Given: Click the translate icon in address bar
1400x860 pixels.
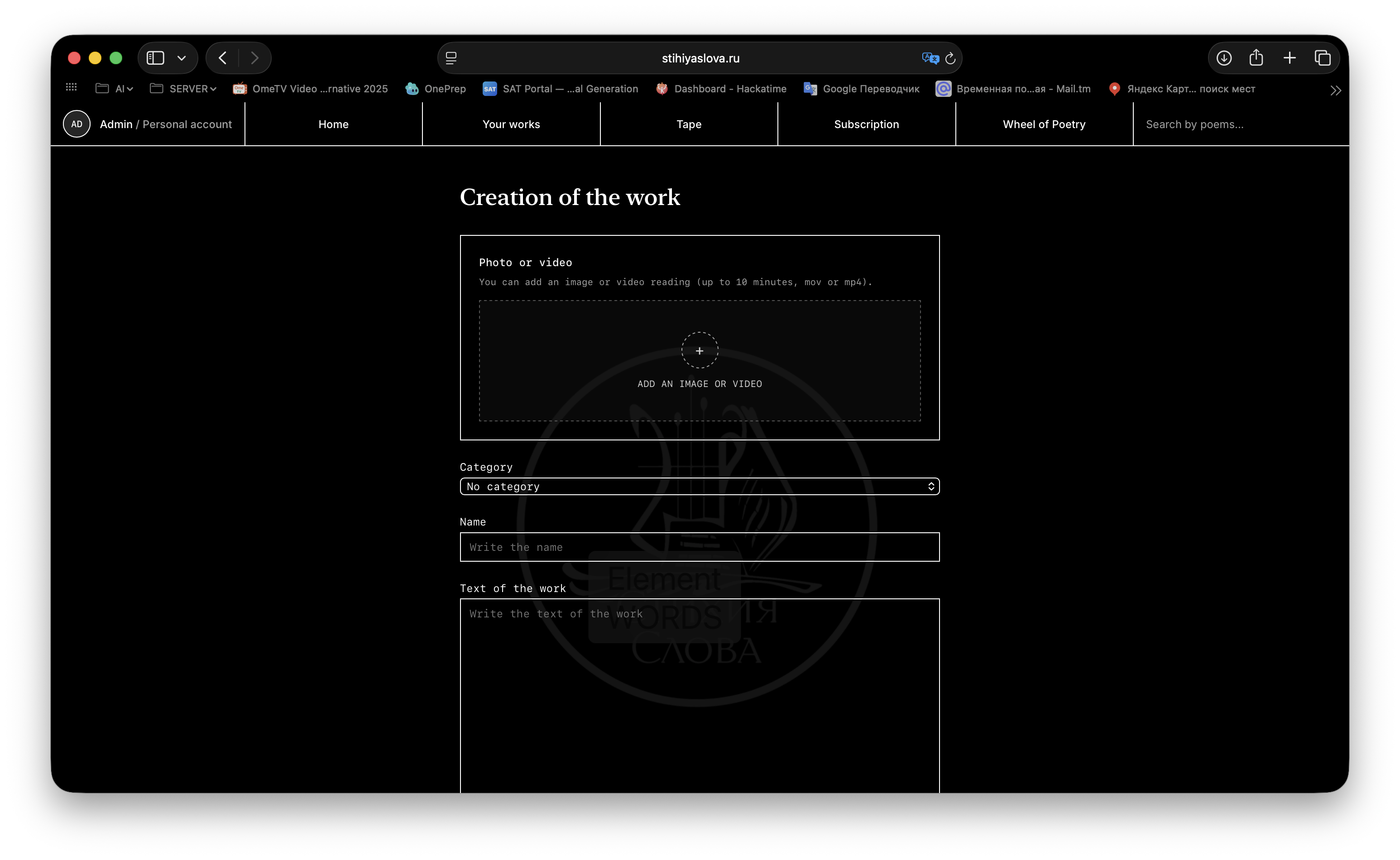Looking at the screenshot, I should coord(930,58).
